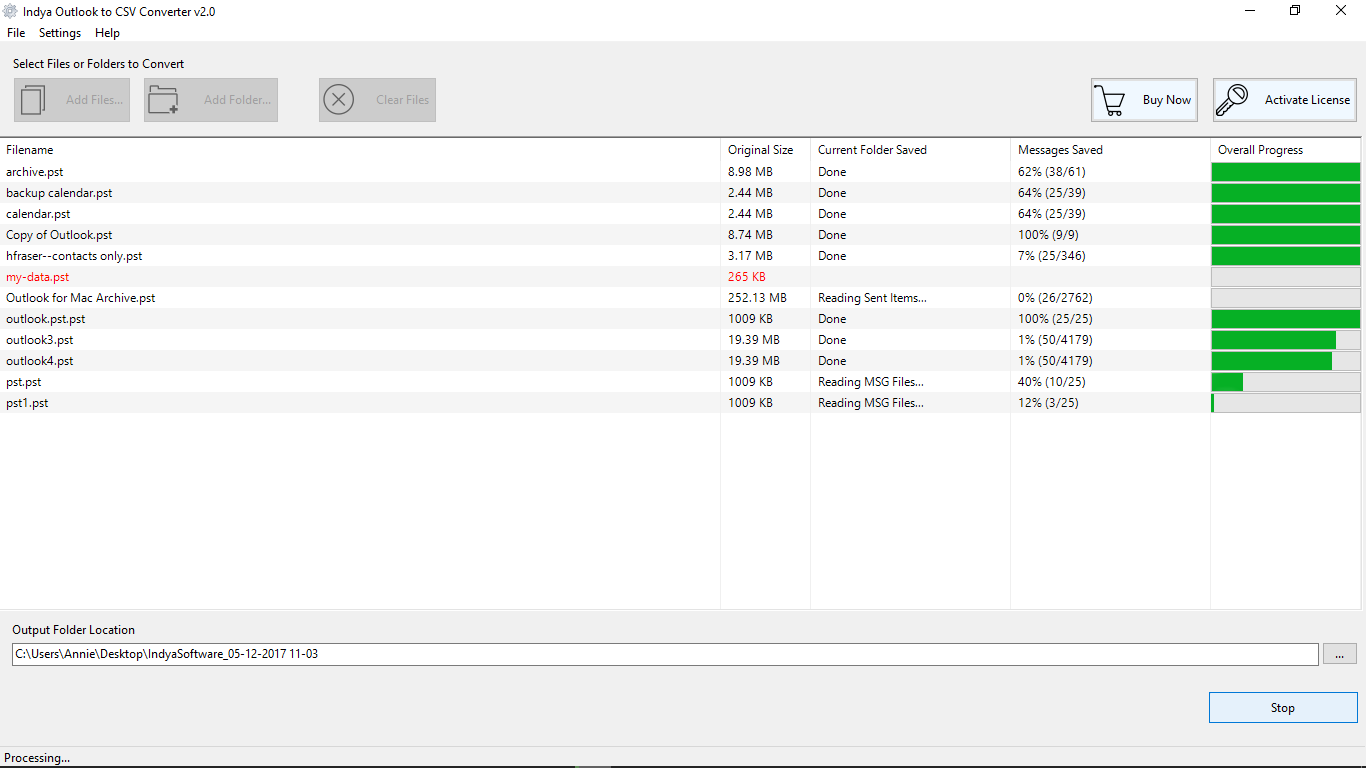Click the app gear icon in title bar
Screen dimensions: 1366x768
pos(12,12)
